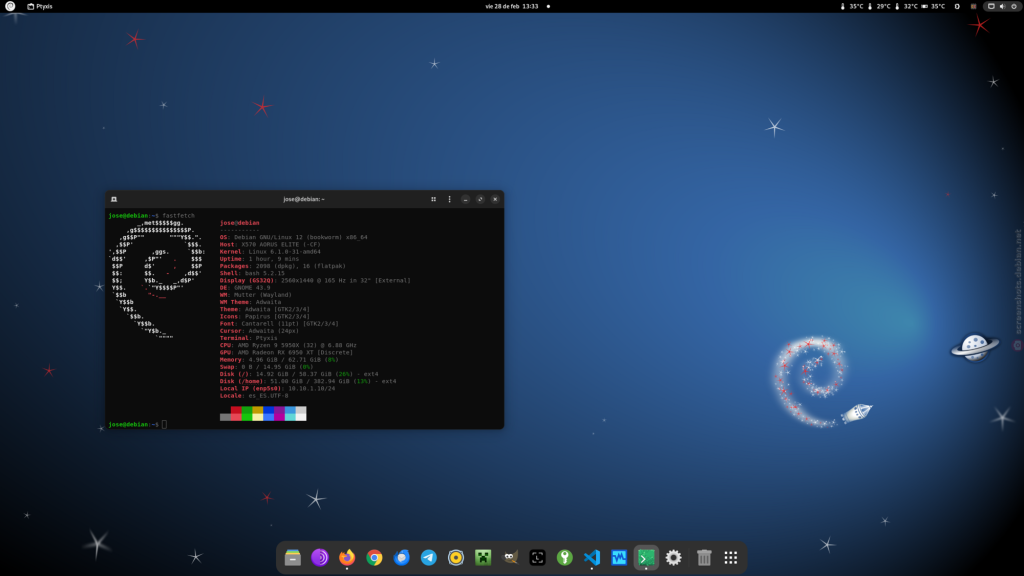Click the terminal command prompt line
The height and width of the screenshot is (576, 1024).
coord(165,424)
